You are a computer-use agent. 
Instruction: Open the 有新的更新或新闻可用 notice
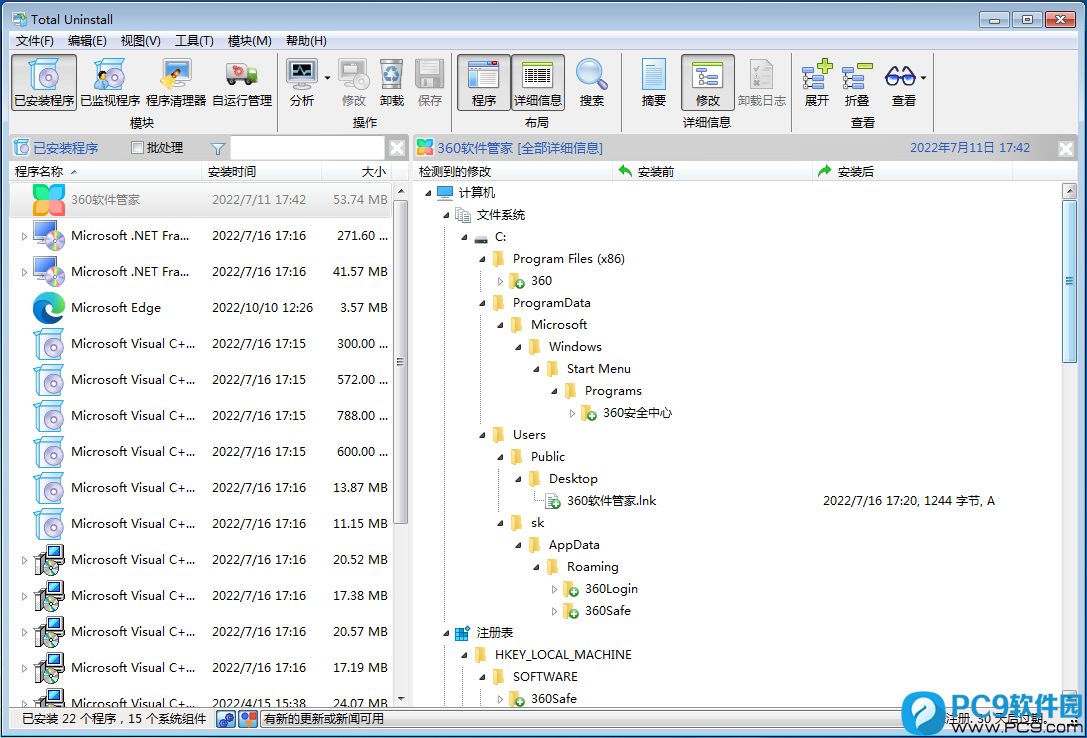[324, 719]
